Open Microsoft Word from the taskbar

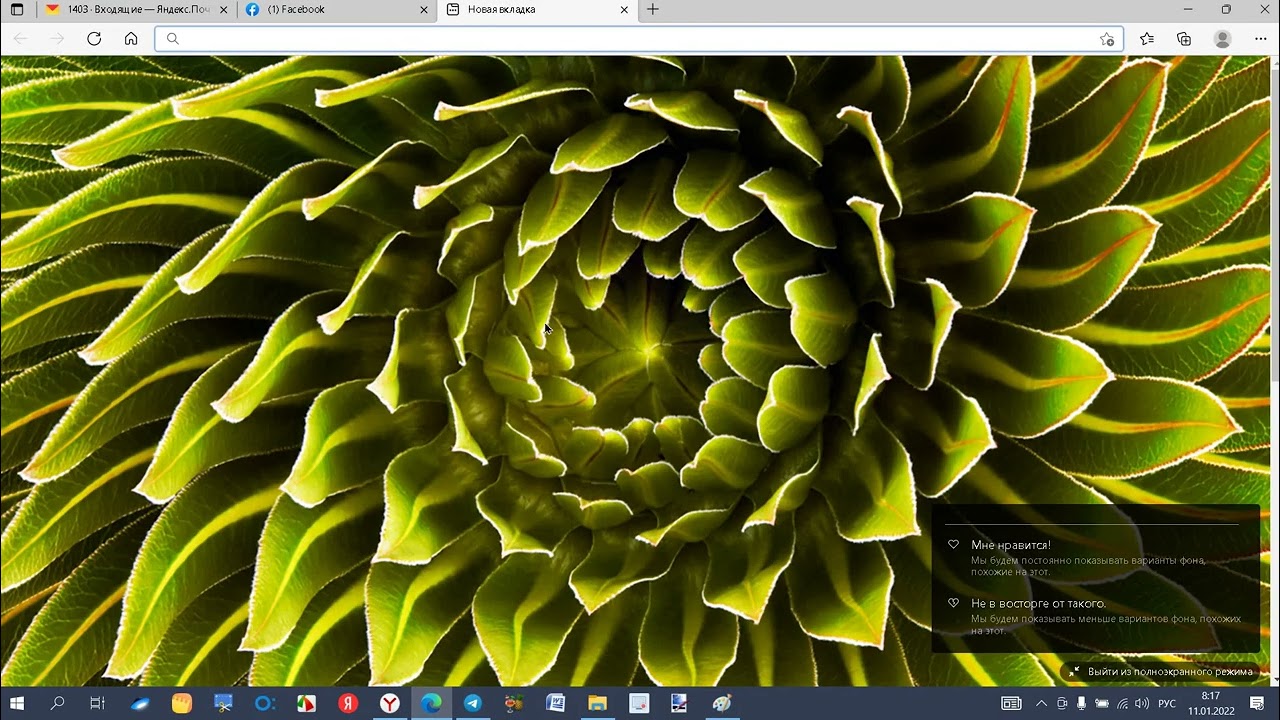(556, 704)
